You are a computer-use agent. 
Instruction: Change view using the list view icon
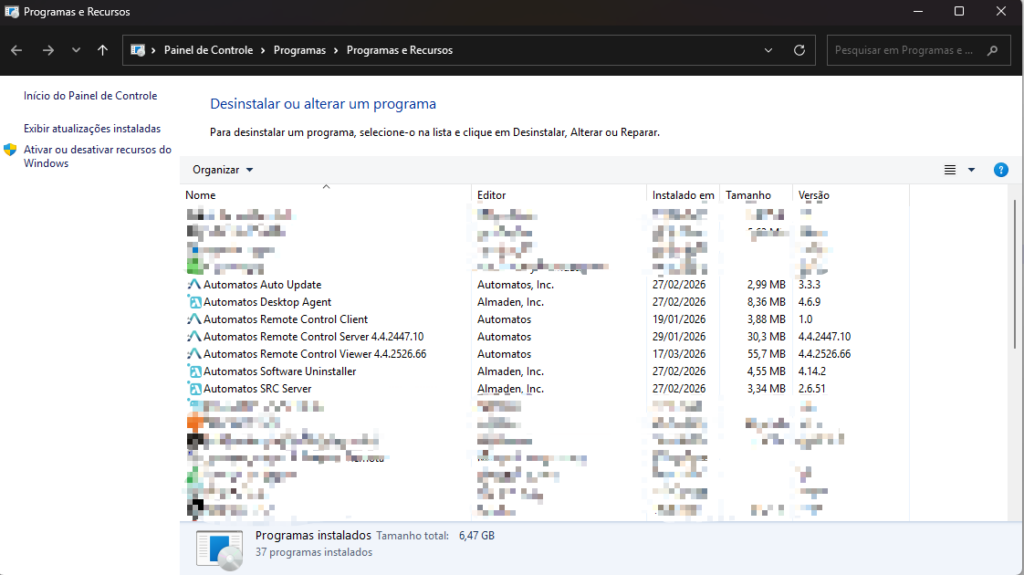pyautogui.click(x=950, y=170)
